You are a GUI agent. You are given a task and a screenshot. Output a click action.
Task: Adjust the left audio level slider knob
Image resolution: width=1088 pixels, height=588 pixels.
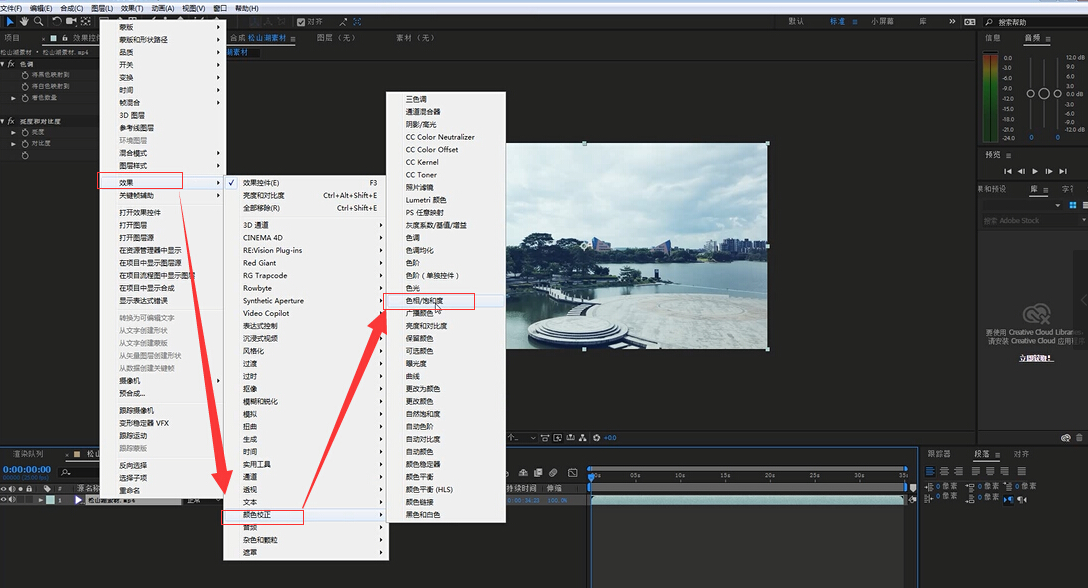[x=1030, y=93]
